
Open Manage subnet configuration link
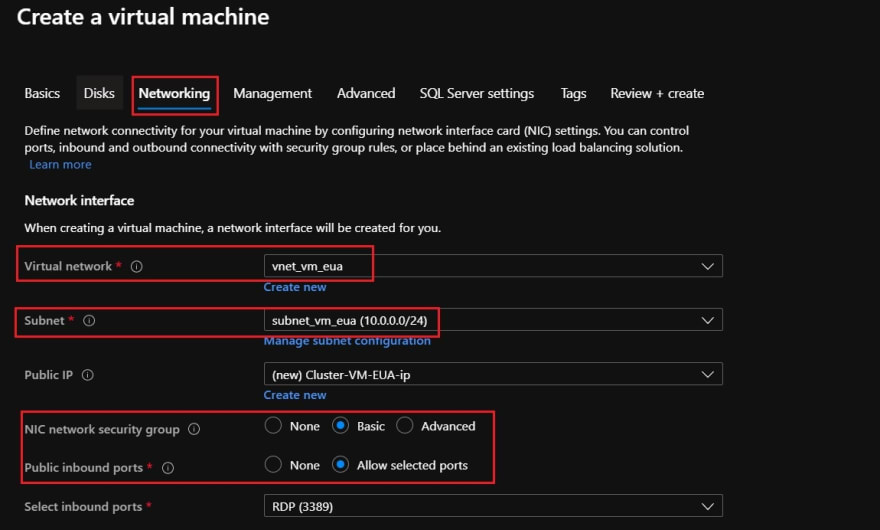point(347,341)
